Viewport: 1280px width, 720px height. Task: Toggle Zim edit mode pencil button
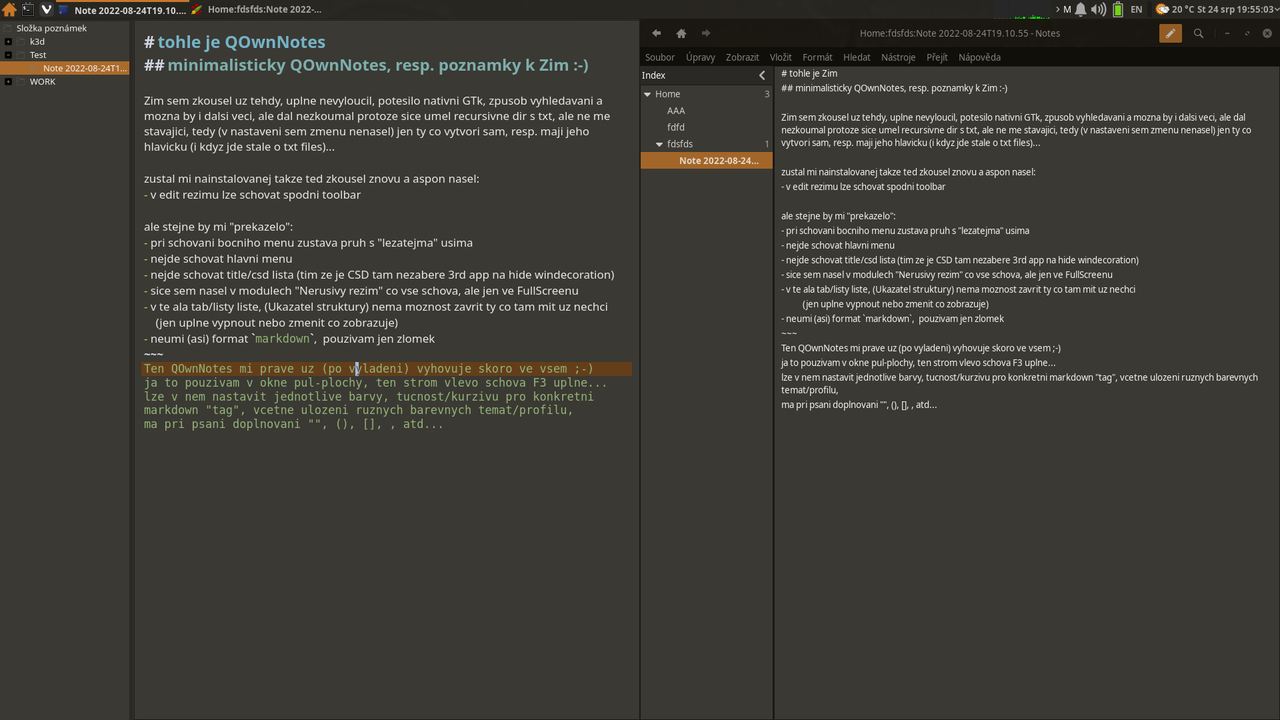[1170, 33]
